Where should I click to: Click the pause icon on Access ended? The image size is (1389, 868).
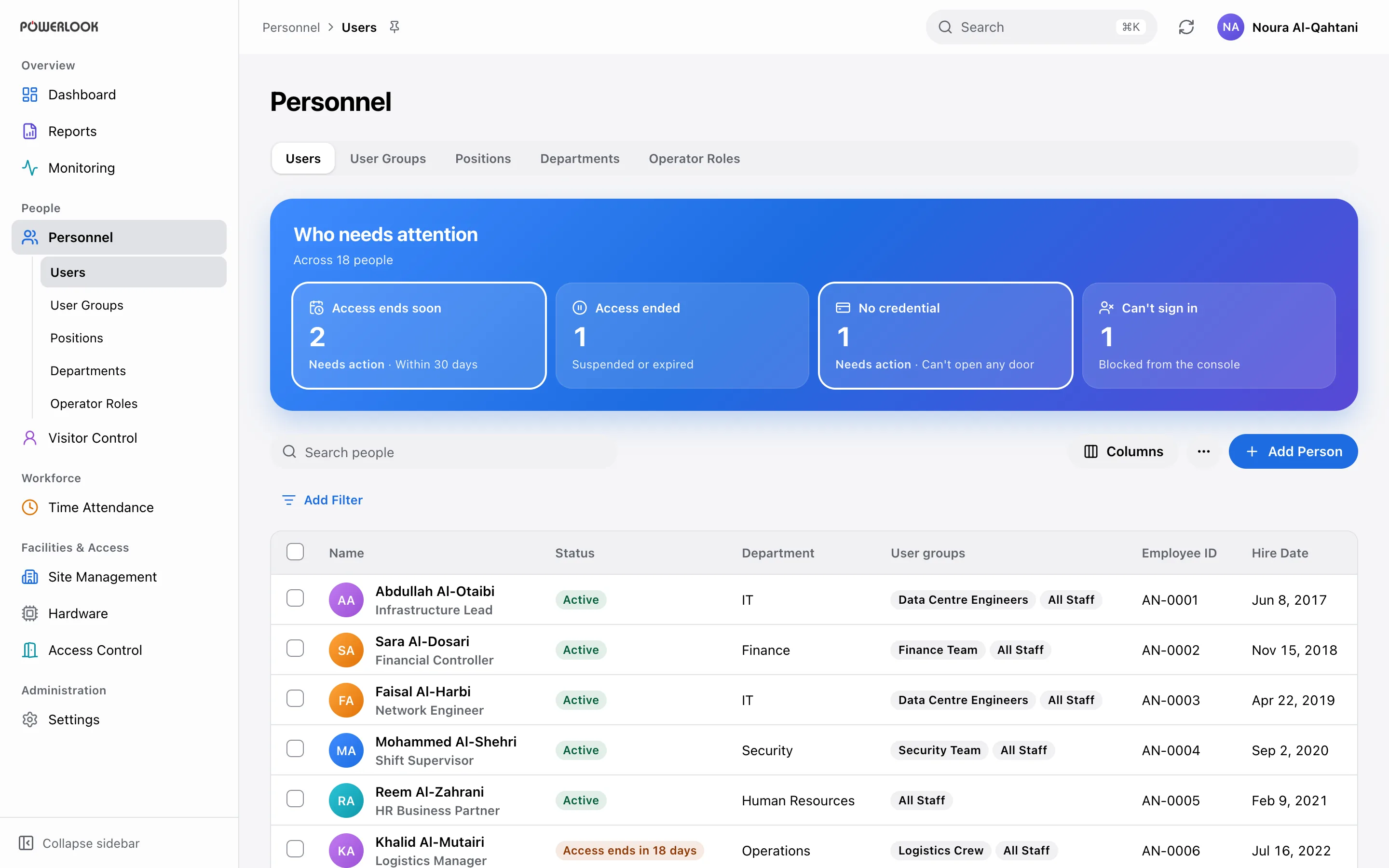(x=580, y=308)
